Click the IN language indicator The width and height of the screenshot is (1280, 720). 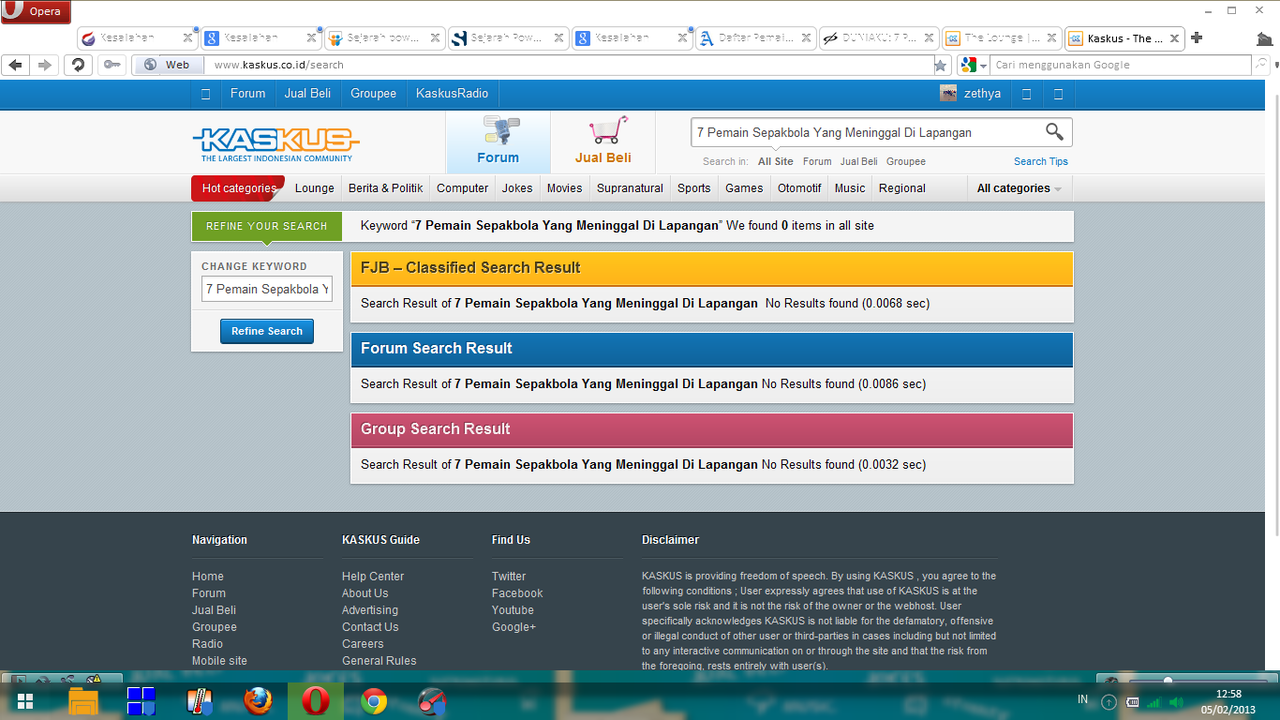1083,700
